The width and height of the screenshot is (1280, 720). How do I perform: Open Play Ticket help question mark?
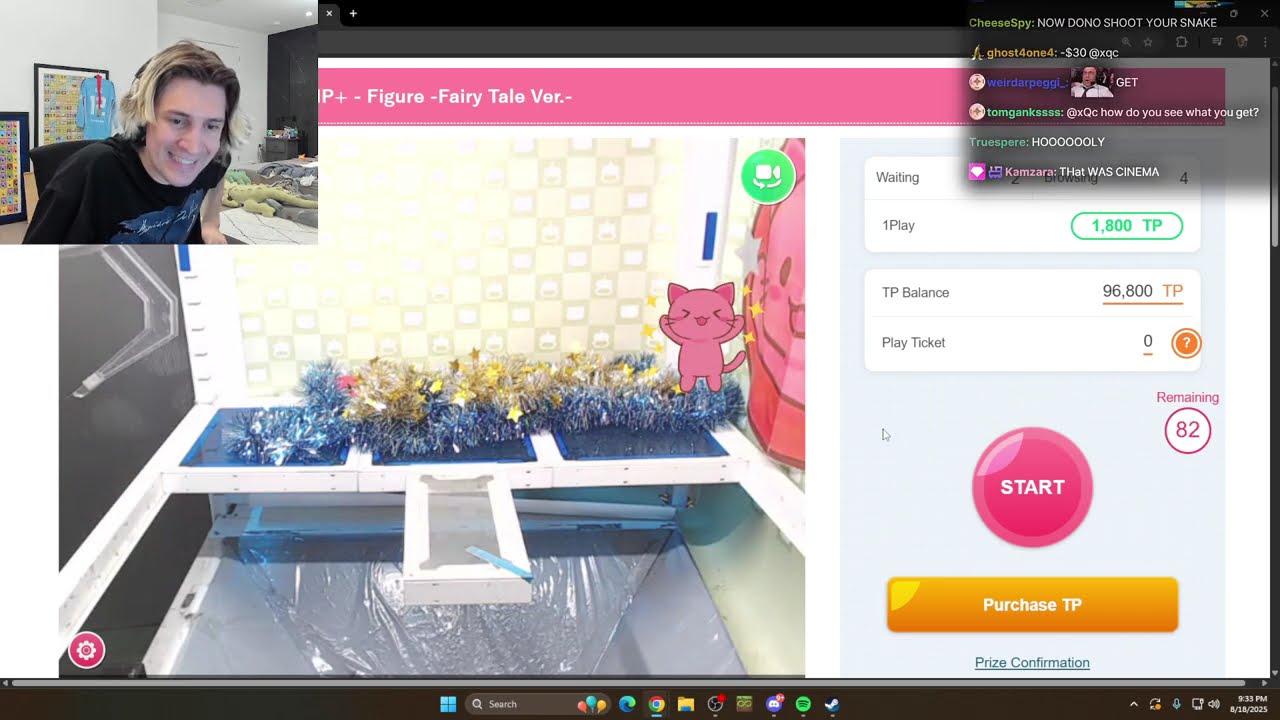click(x=1186, y=343)
